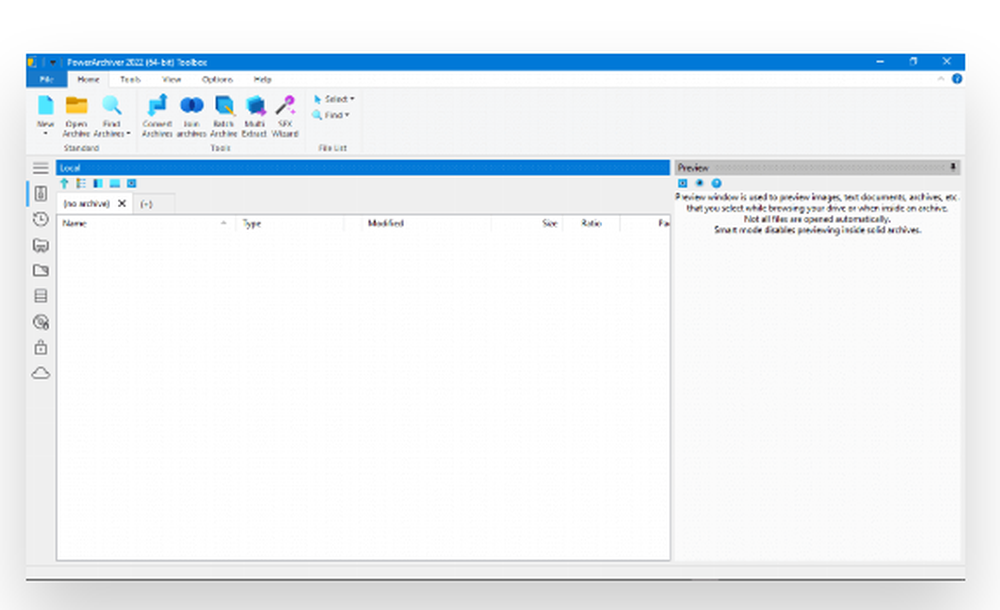Select the archive icon in left sidebar
The width and height of the screenshot is (1000, 610).
[41, 193]
